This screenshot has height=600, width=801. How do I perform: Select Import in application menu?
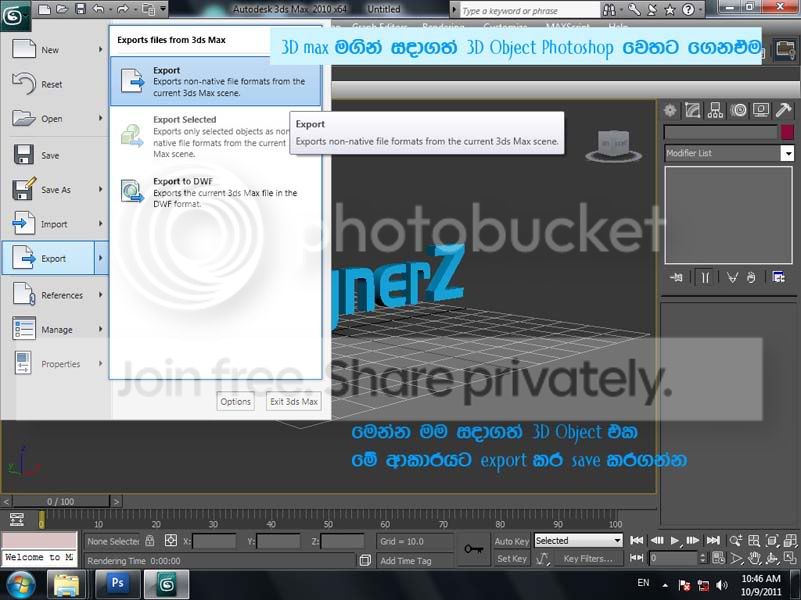[x=55, y=224]
